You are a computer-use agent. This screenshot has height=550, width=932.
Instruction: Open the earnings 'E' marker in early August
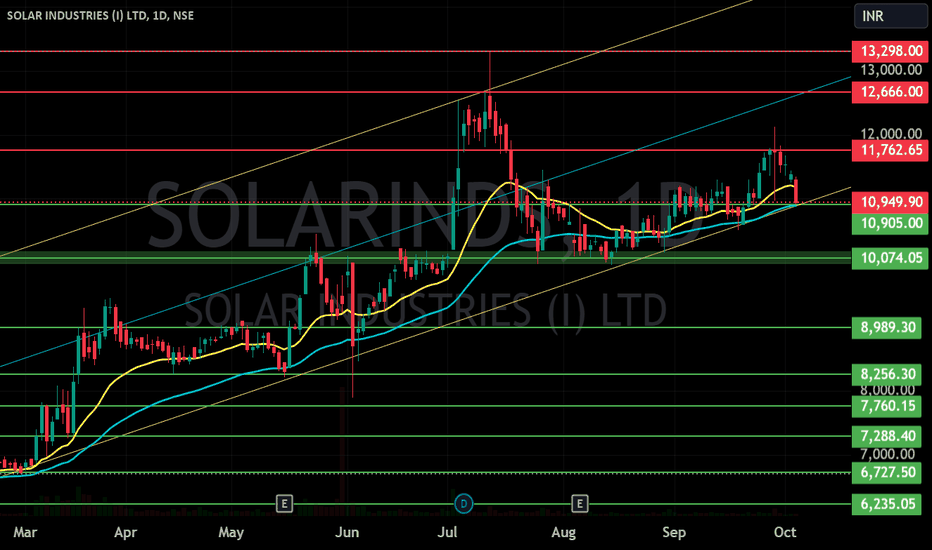pyautogui.click(x=580, y=504)
